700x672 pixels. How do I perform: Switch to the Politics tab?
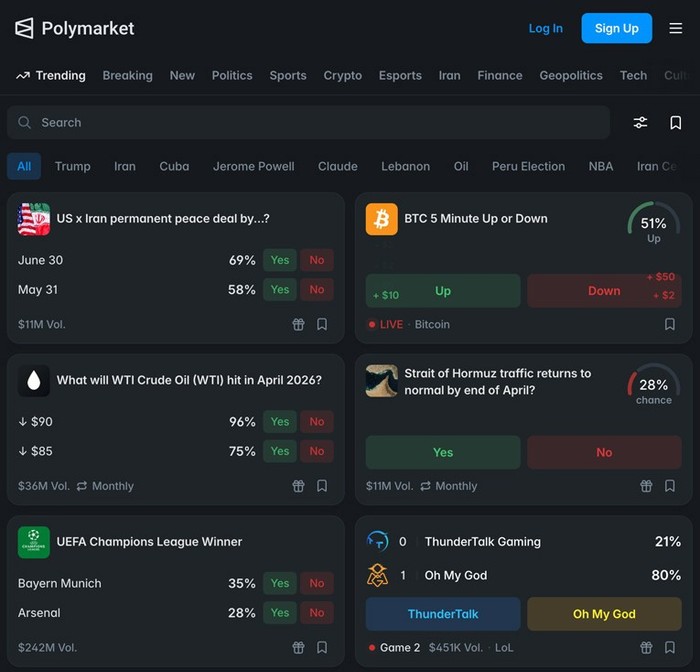pos(232,75)
